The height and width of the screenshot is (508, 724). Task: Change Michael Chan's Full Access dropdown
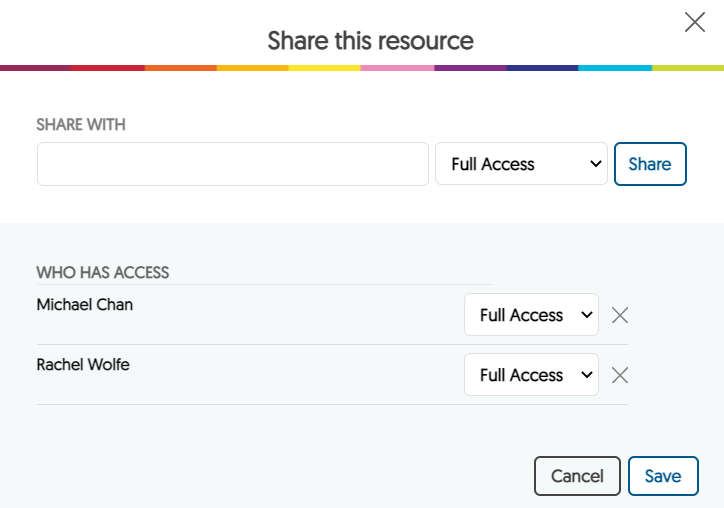pyautogui.click(x=531, y=315)
